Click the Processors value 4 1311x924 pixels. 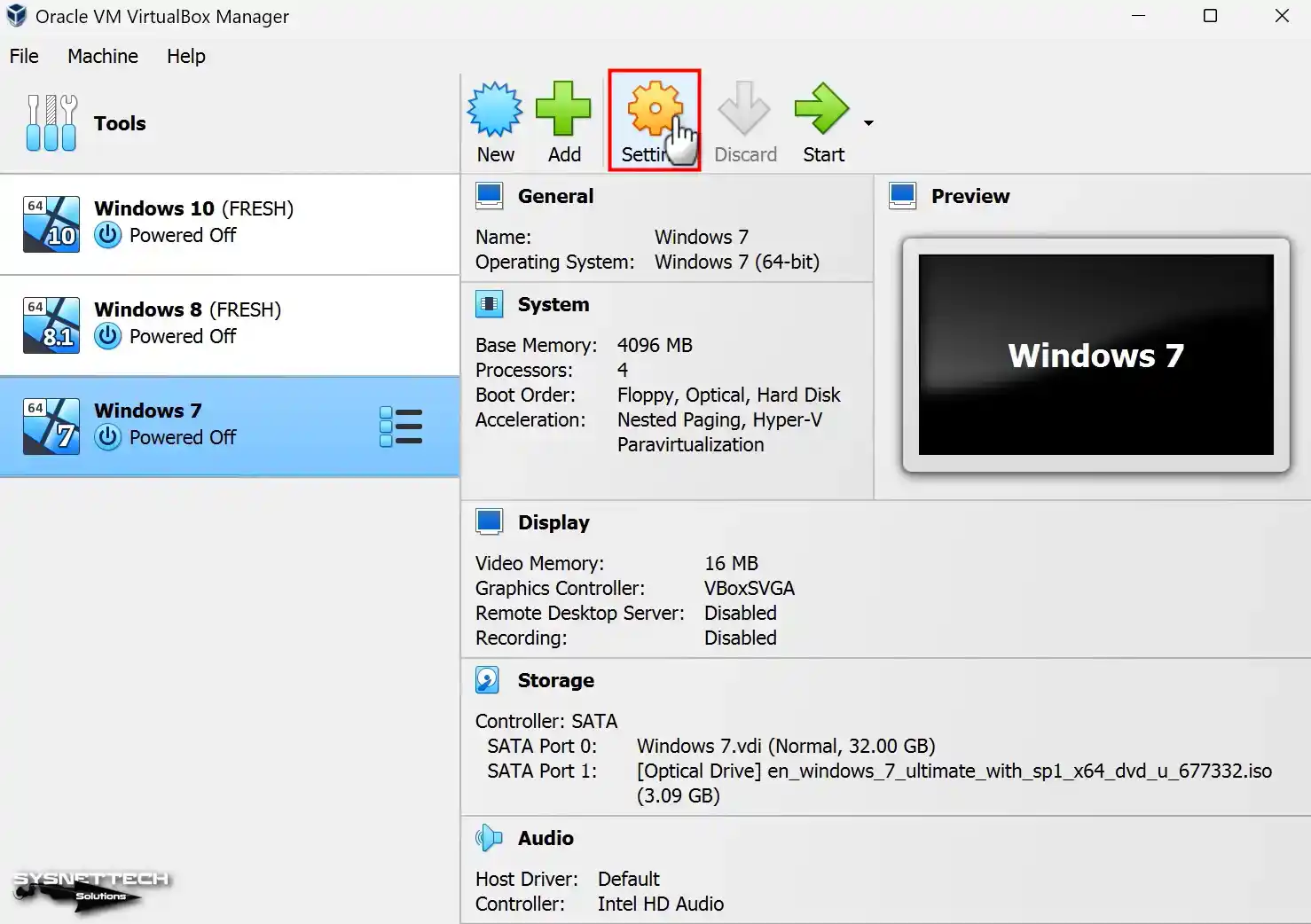click(x=623, y=370)
